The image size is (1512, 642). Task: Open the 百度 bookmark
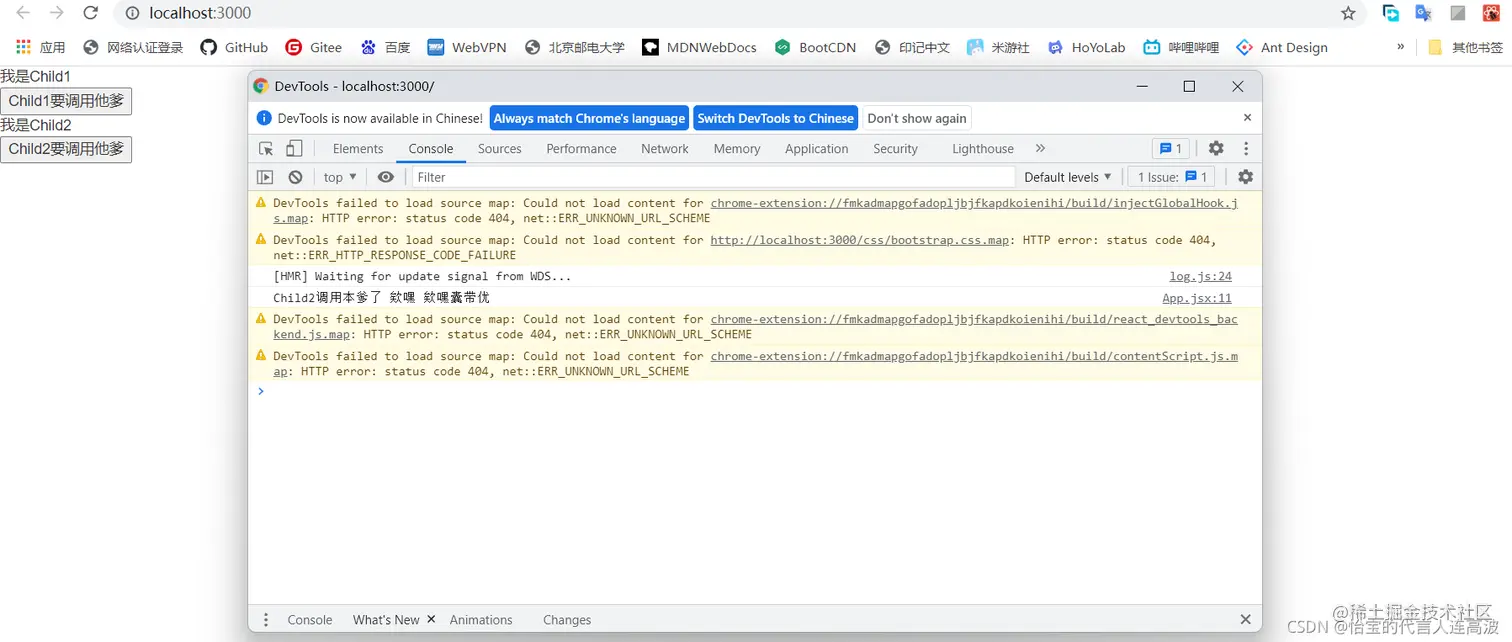pyautogui.click(x=385, y=47)
